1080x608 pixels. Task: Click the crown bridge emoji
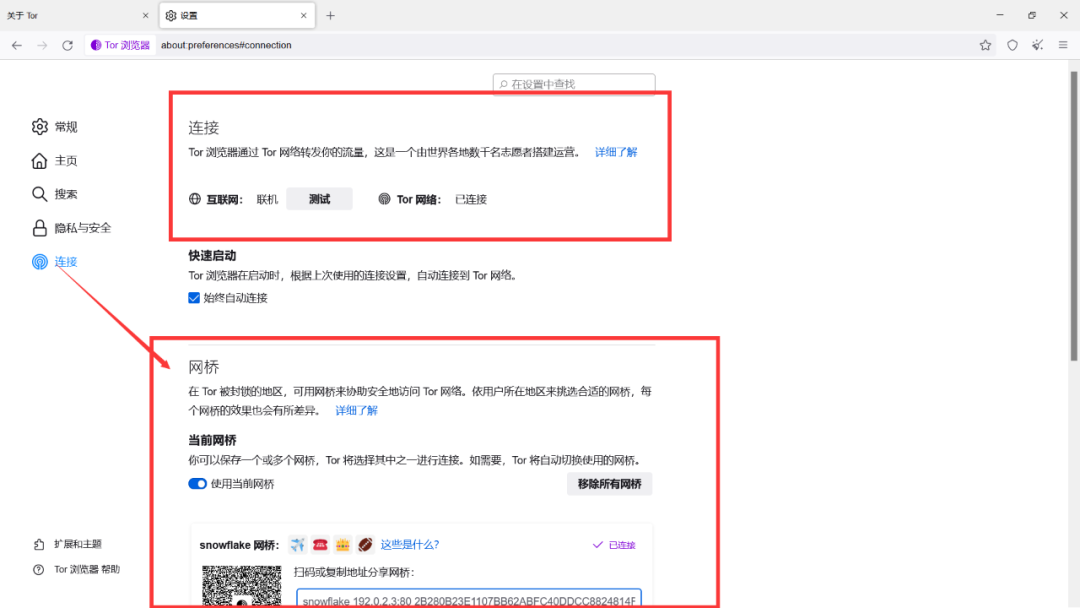pos(343,545)
